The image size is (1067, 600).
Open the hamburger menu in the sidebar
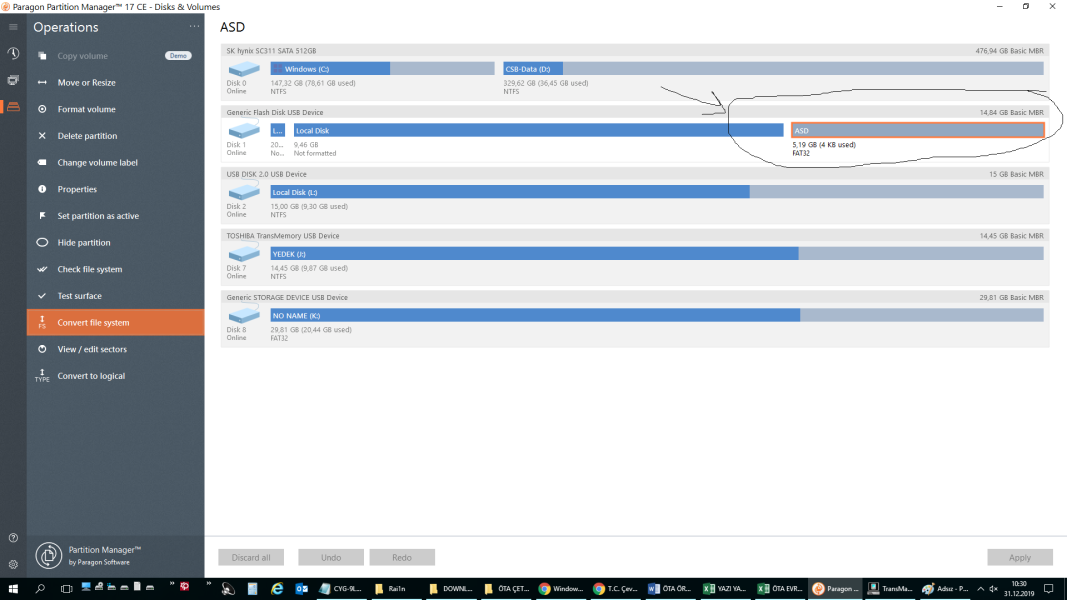coord(13,27)
